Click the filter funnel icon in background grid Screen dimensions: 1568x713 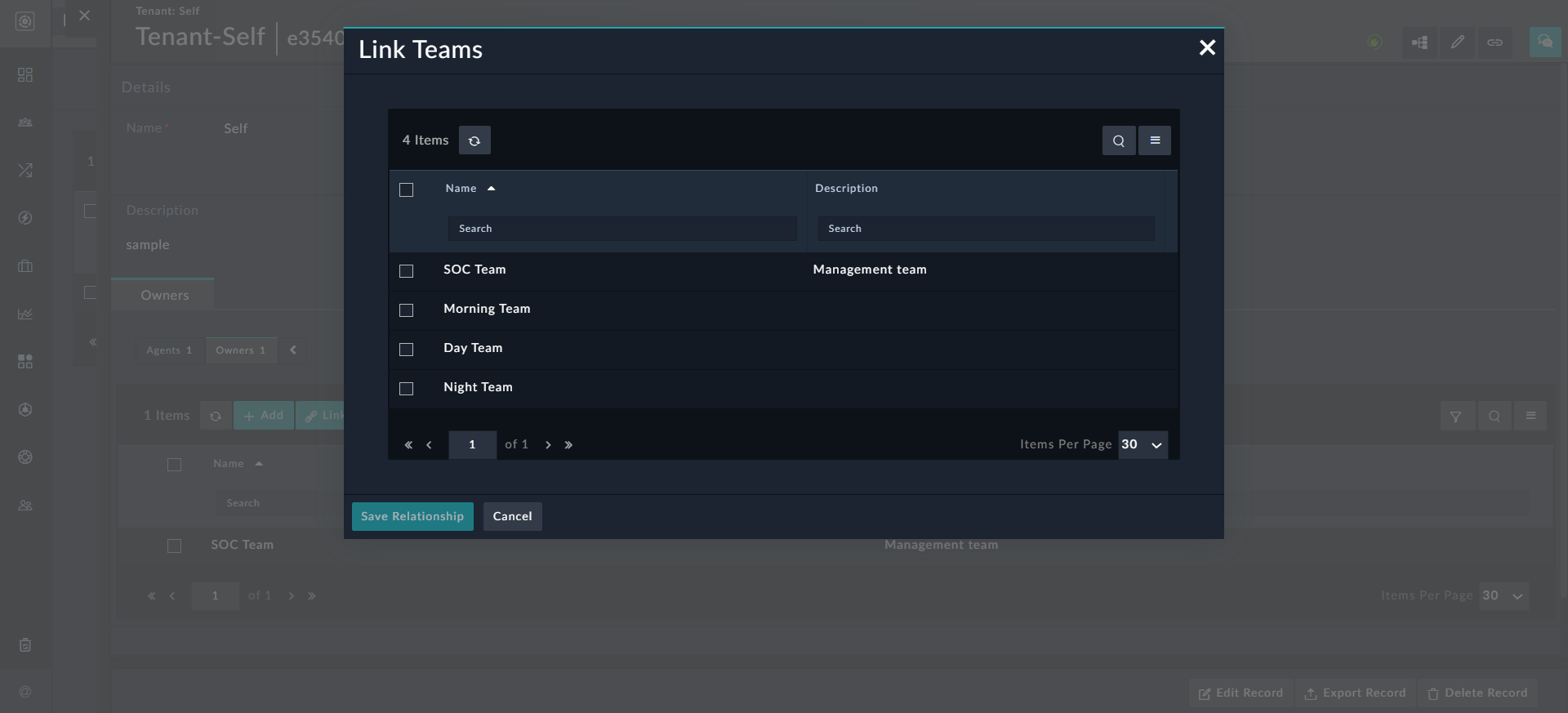click(x=1456, y=417)
